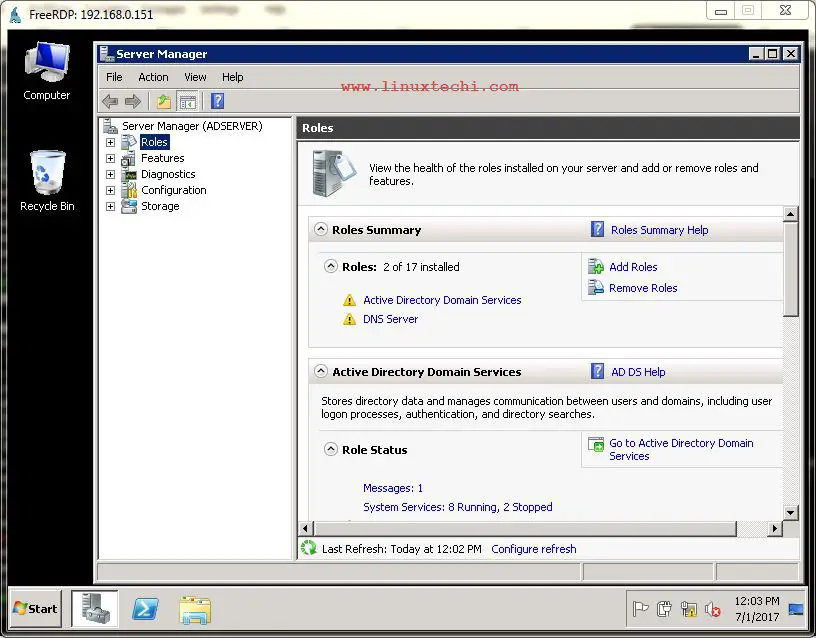Screen dimensions: 816x638
Task: Expand the Diagnostics tree node
Action: (110, 174)
